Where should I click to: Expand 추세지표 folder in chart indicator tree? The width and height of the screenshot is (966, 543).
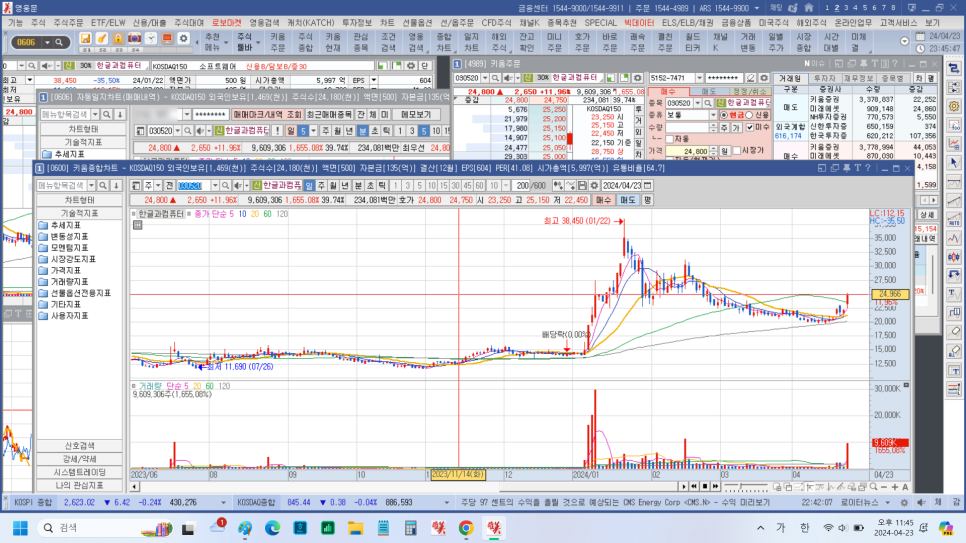pyautogui.click(x=60, y=226)
